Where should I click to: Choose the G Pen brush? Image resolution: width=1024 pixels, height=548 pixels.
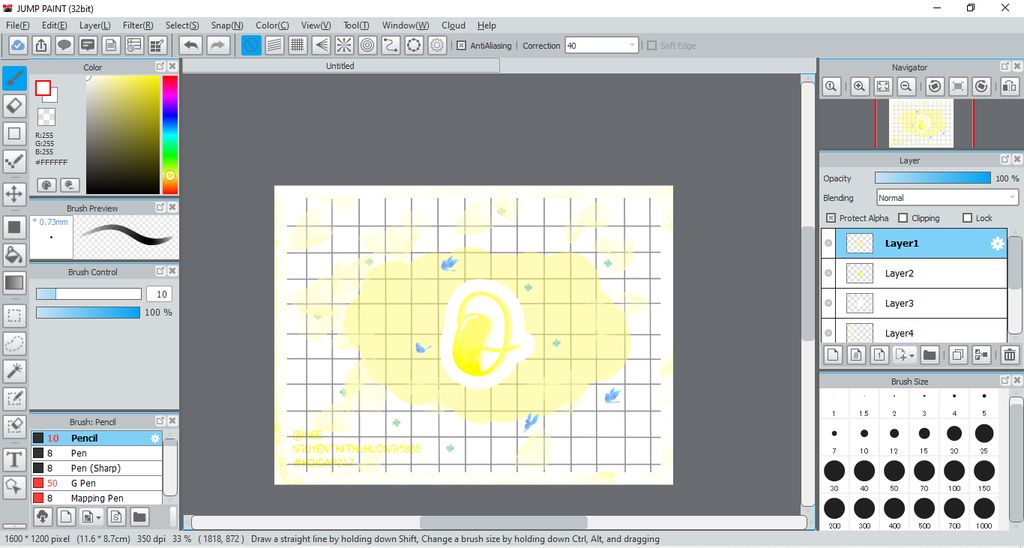tap(96, 483)
